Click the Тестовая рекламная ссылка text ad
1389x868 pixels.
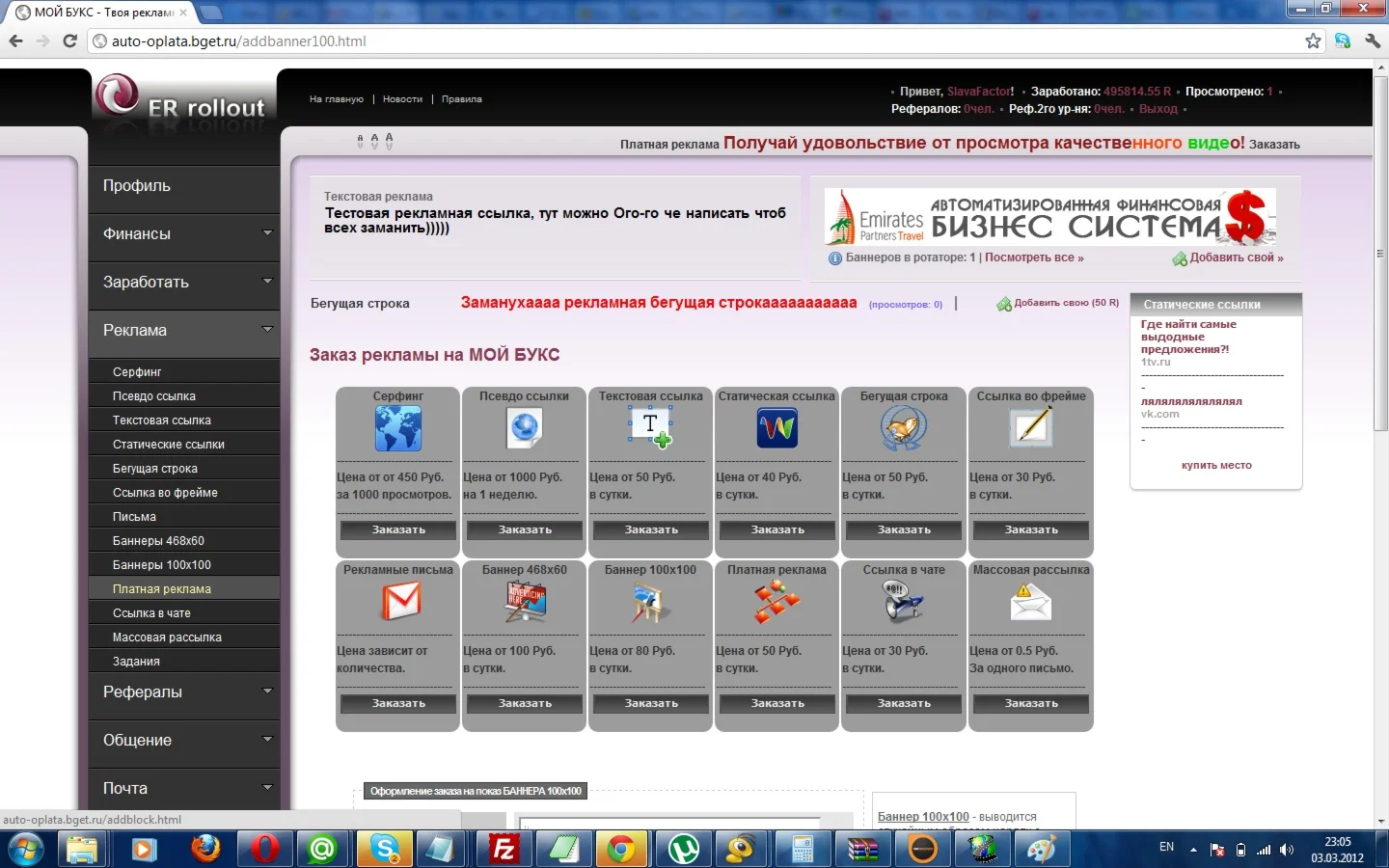tap(555, 220)
